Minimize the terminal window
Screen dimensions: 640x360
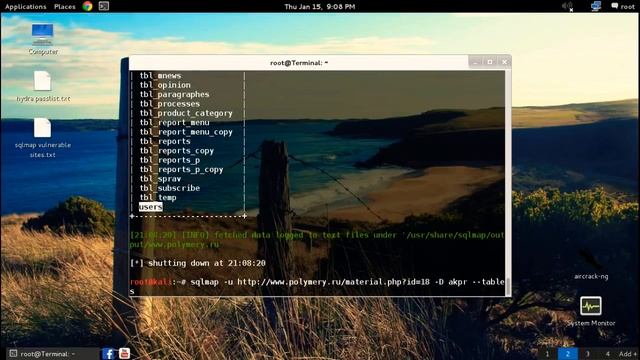[475, 62]
